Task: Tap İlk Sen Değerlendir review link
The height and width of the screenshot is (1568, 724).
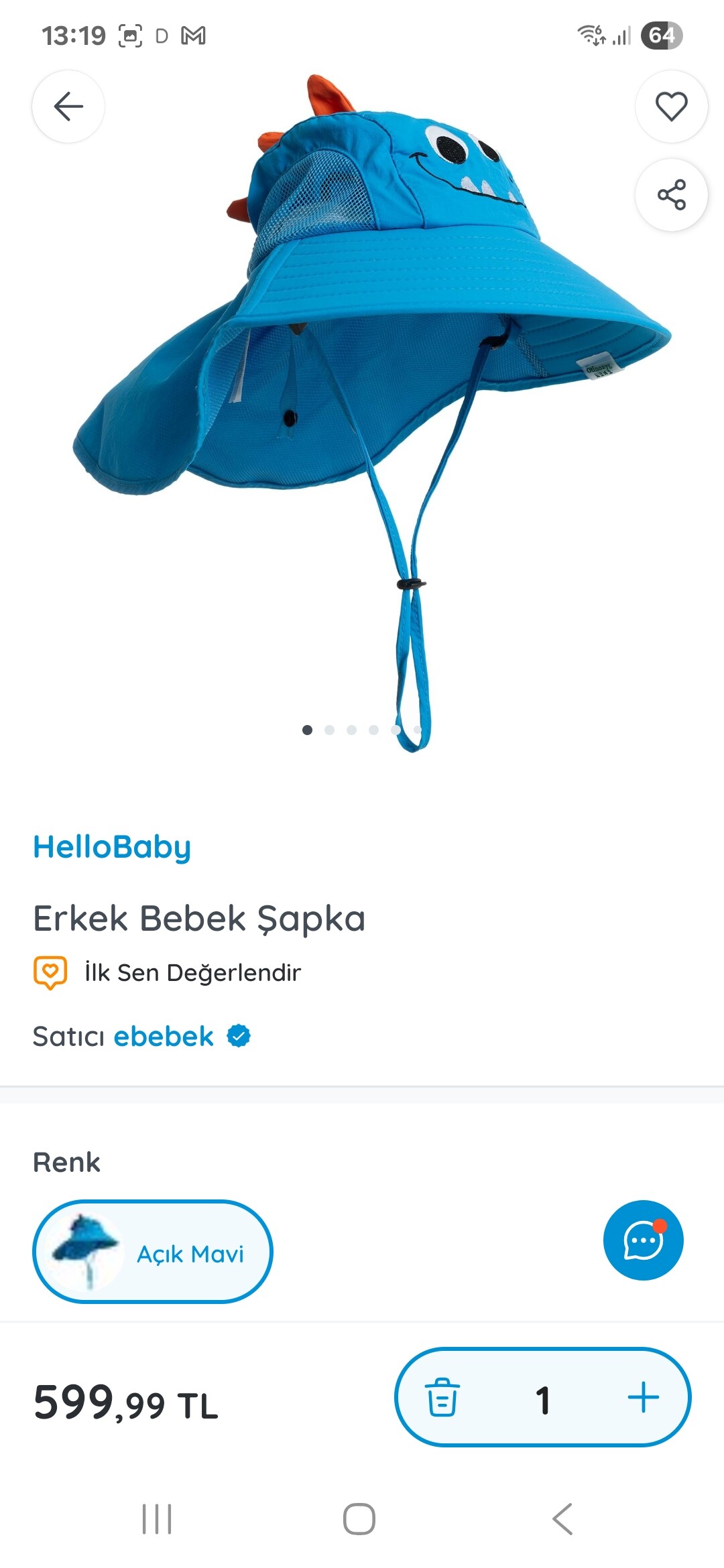Action: (x=192, y=972)
